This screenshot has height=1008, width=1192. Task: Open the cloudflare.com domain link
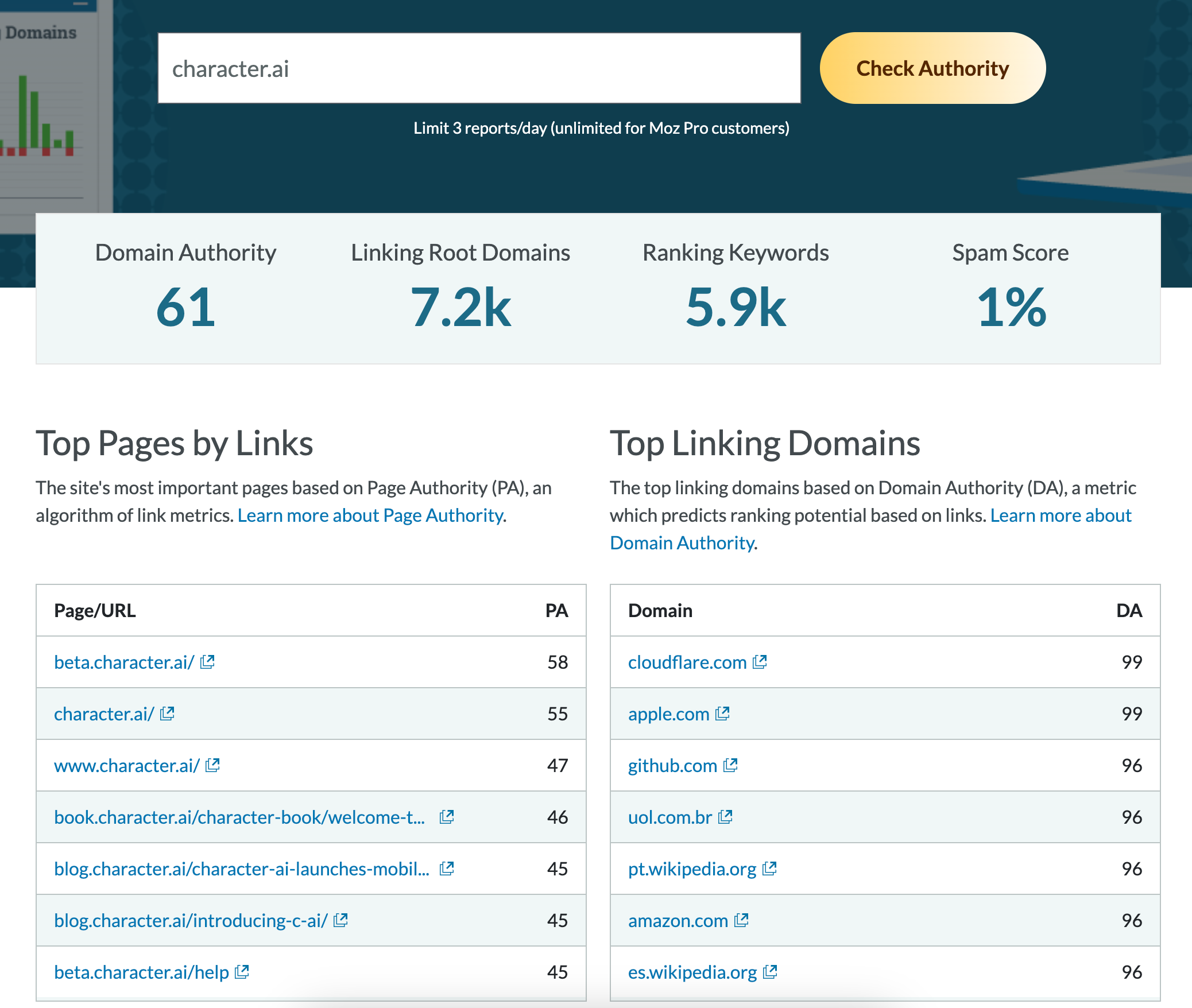[x=687, y=662]
